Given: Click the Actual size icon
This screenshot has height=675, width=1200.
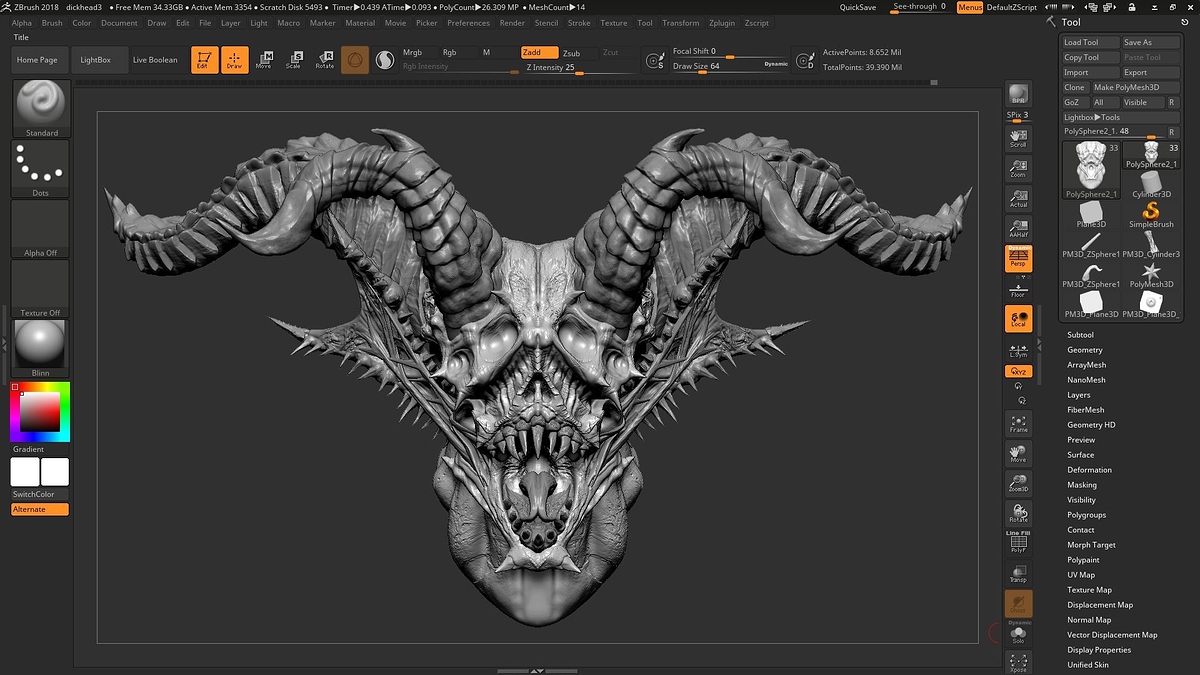Looking at the screenshot, I should (1018, 197).
